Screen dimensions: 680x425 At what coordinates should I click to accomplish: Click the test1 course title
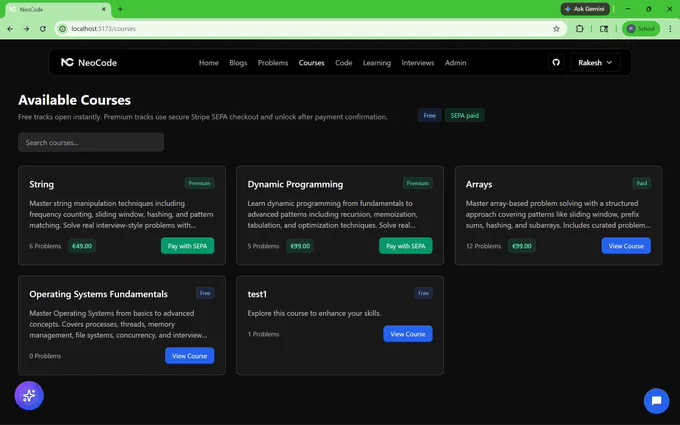(257, 294)
